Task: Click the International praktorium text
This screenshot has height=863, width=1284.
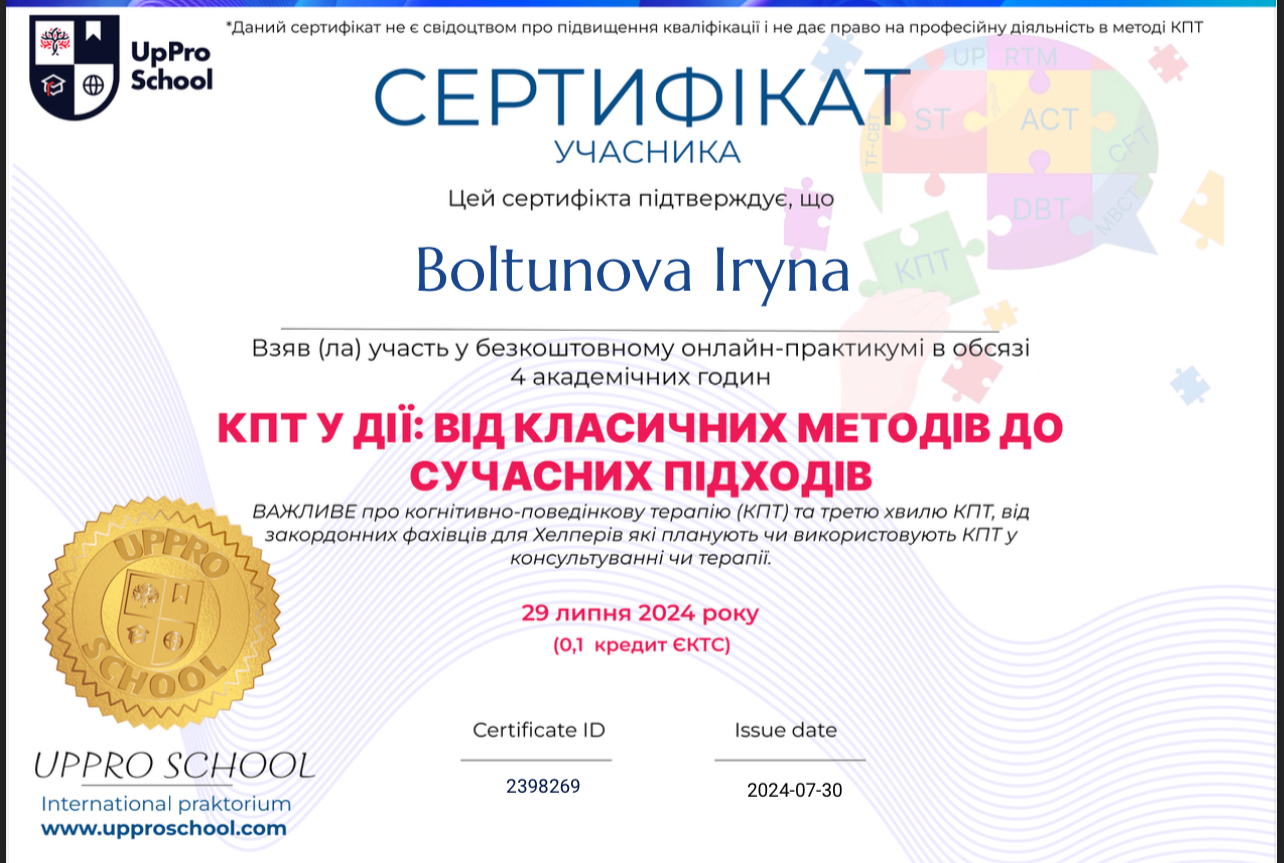Action: (x=166, y=803)
